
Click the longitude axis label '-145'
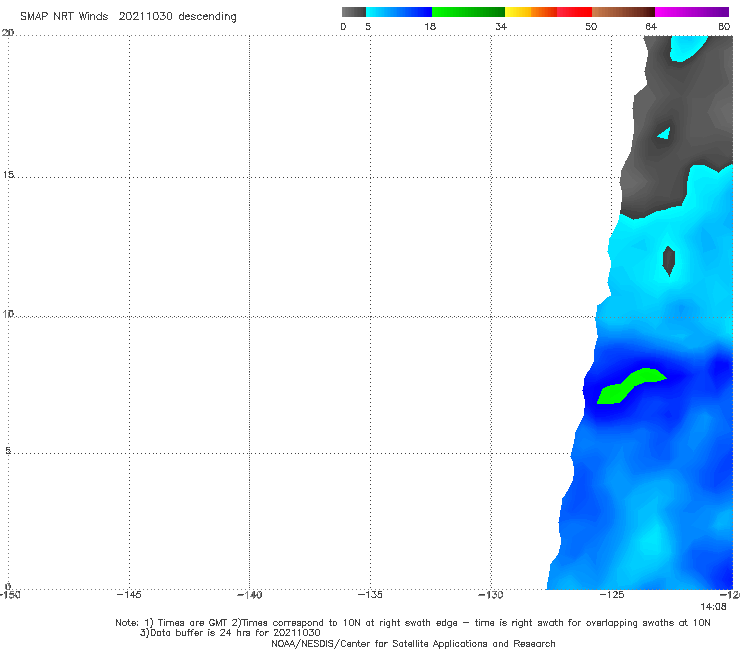pyautogui.click(x=129, y=594)
